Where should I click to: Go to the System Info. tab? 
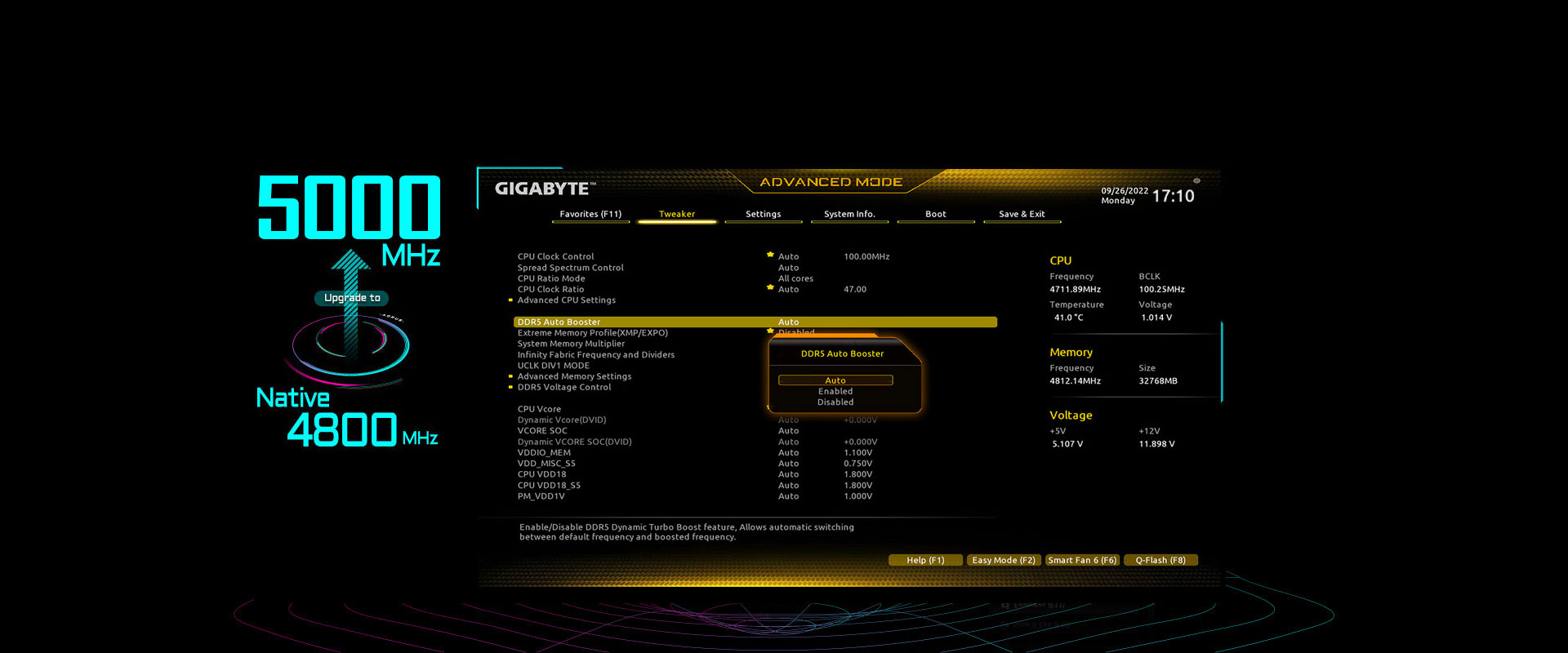(849, 214)
